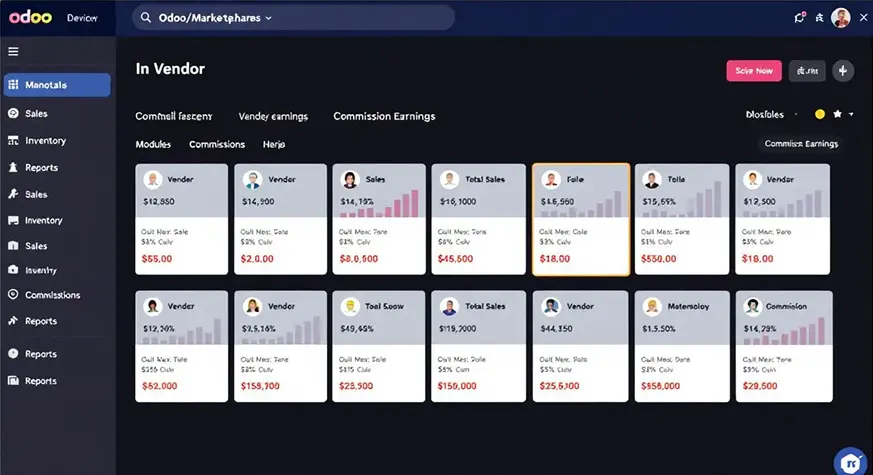The width and height of the screenshot is (873, 475).
Task: Click the $159,000 amount
Action: click(x=457, y=386)
